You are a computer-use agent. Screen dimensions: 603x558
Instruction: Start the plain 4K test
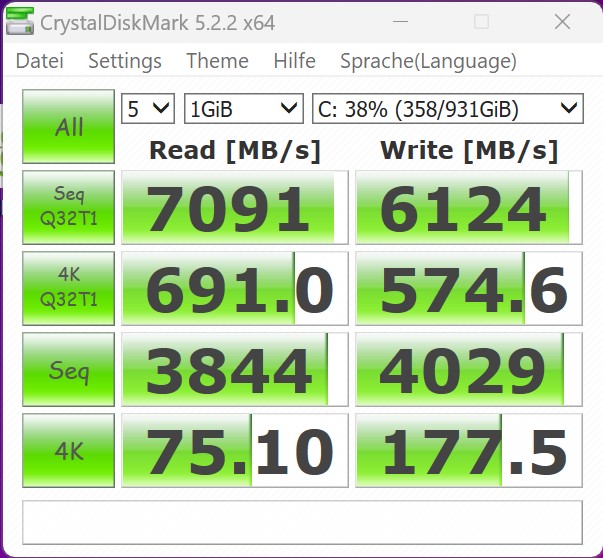[68, 451]
